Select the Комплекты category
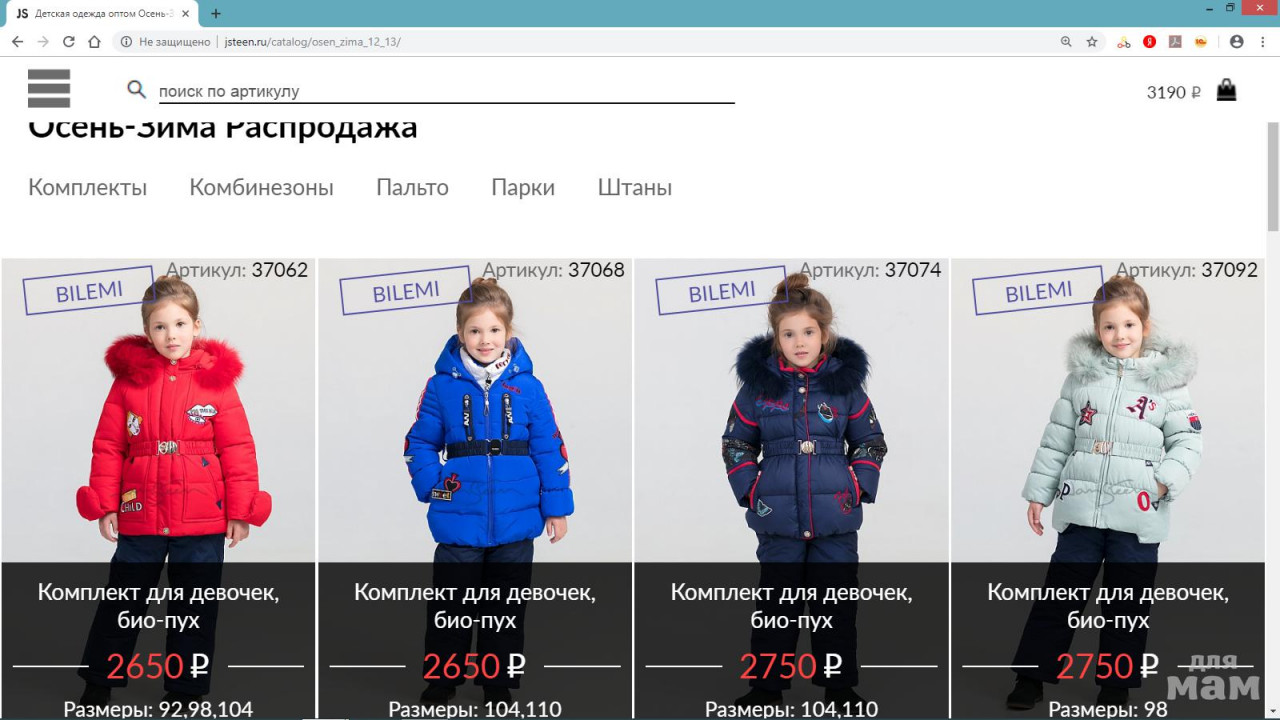This screenshot has width=1280, height=720. [88, 187]
